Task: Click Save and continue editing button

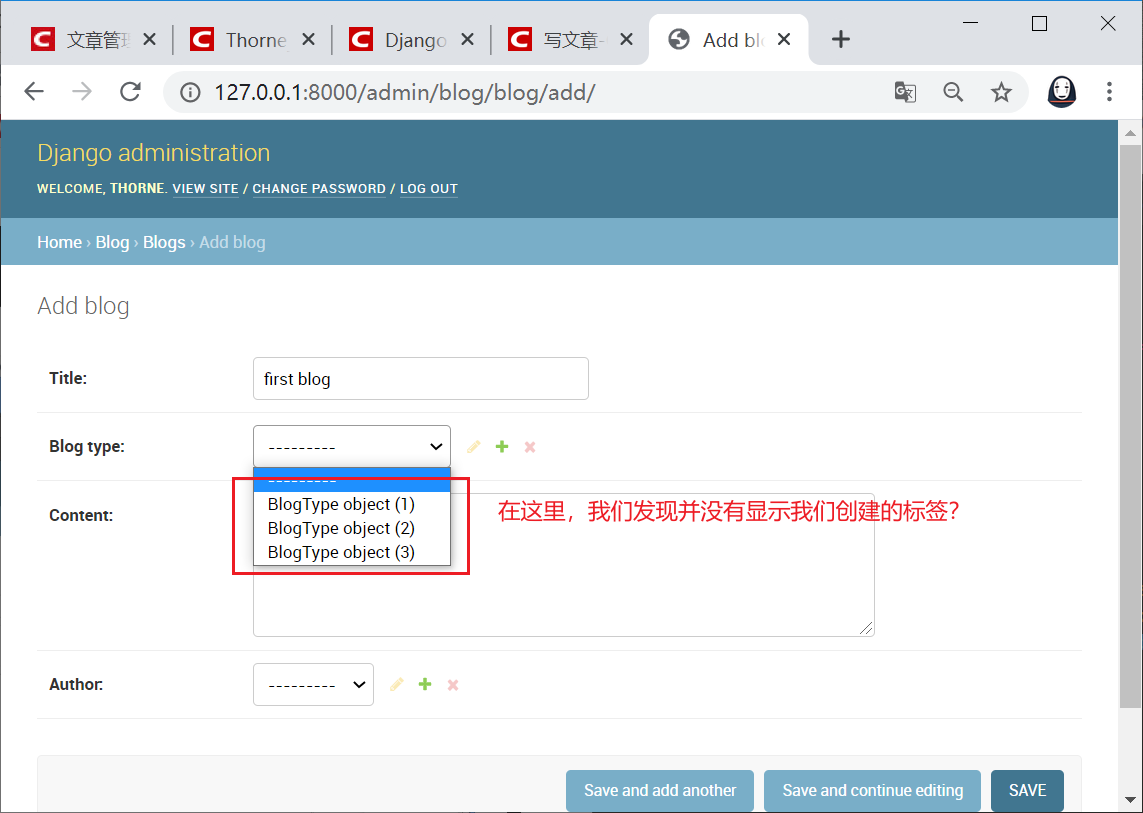Action: [873, 790]
